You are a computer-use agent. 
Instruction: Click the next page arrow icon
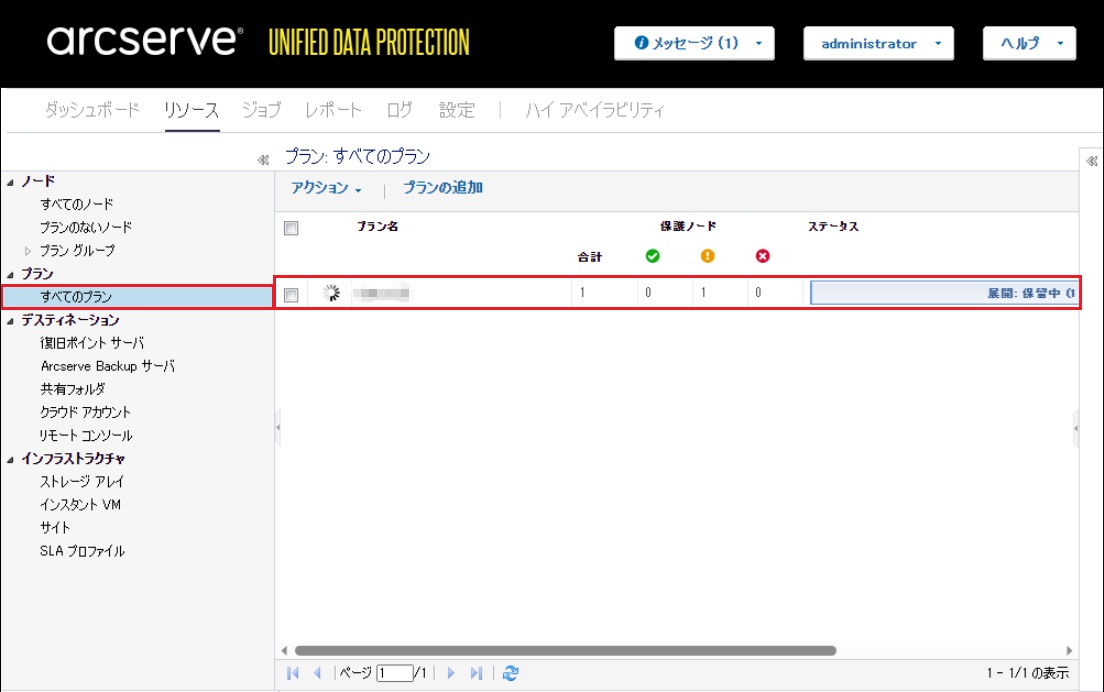pos(451,674)
